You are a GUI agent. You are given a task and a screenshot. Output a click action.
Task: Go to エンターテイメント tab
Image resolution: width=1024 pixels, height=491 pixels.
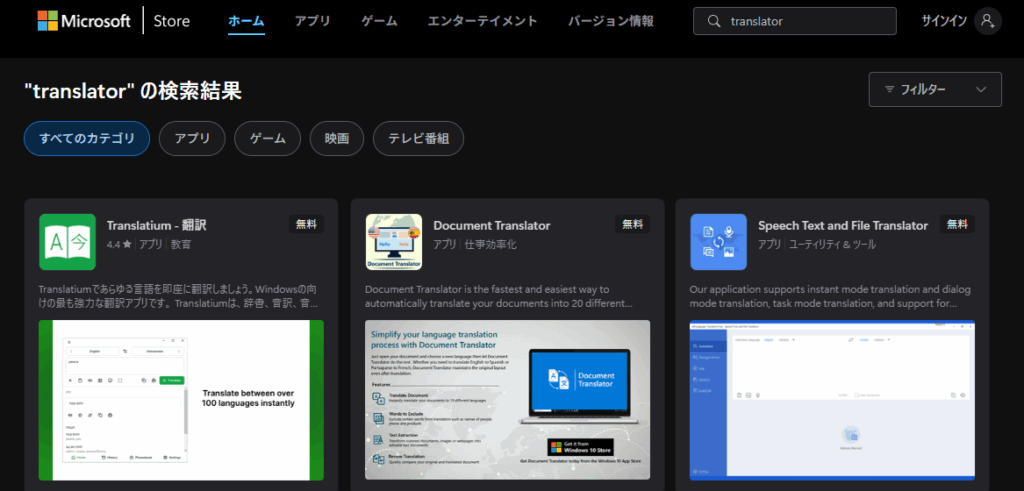(x=483, y=21)
